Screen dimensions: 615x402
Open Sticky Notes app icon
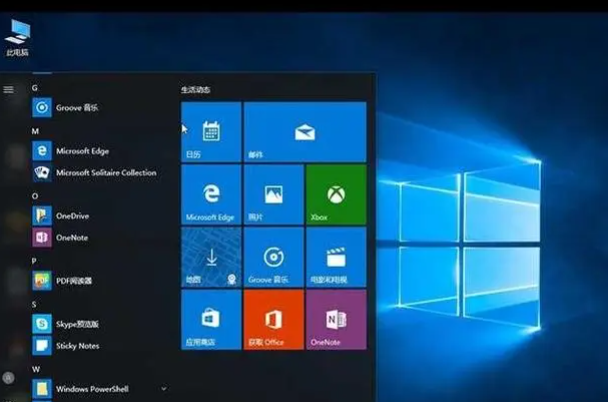[x=42, y=346]
